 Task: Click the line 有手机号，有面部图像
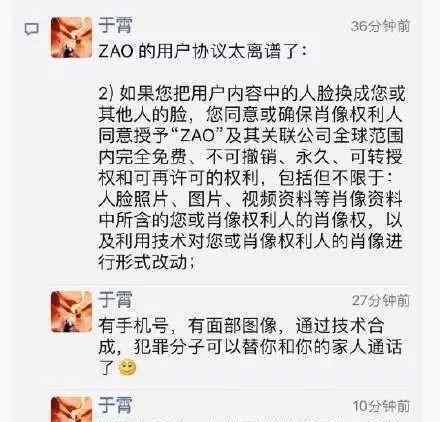pos(241,326)
